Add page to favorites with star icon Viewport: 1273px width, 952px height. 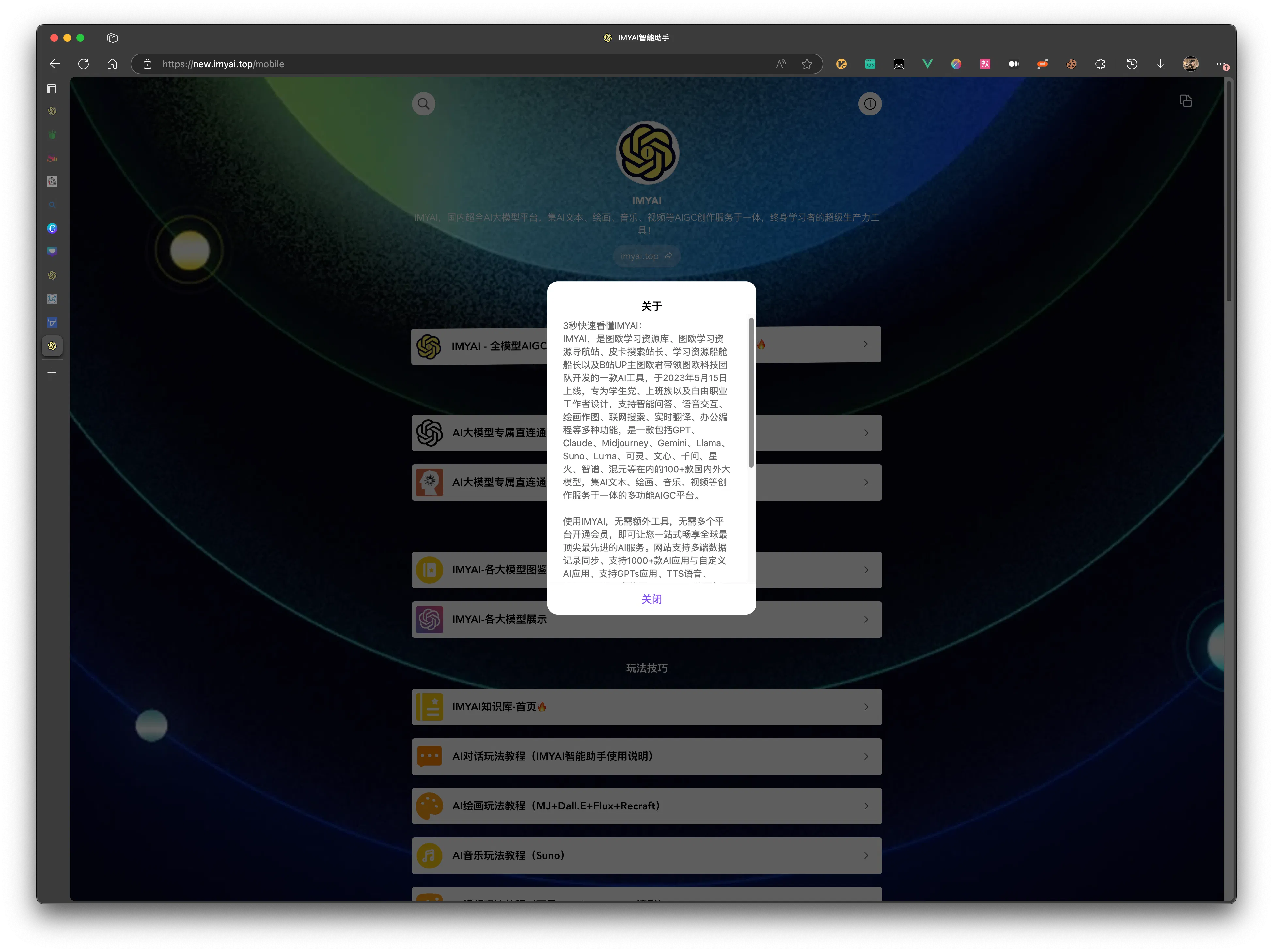point(806,64)
